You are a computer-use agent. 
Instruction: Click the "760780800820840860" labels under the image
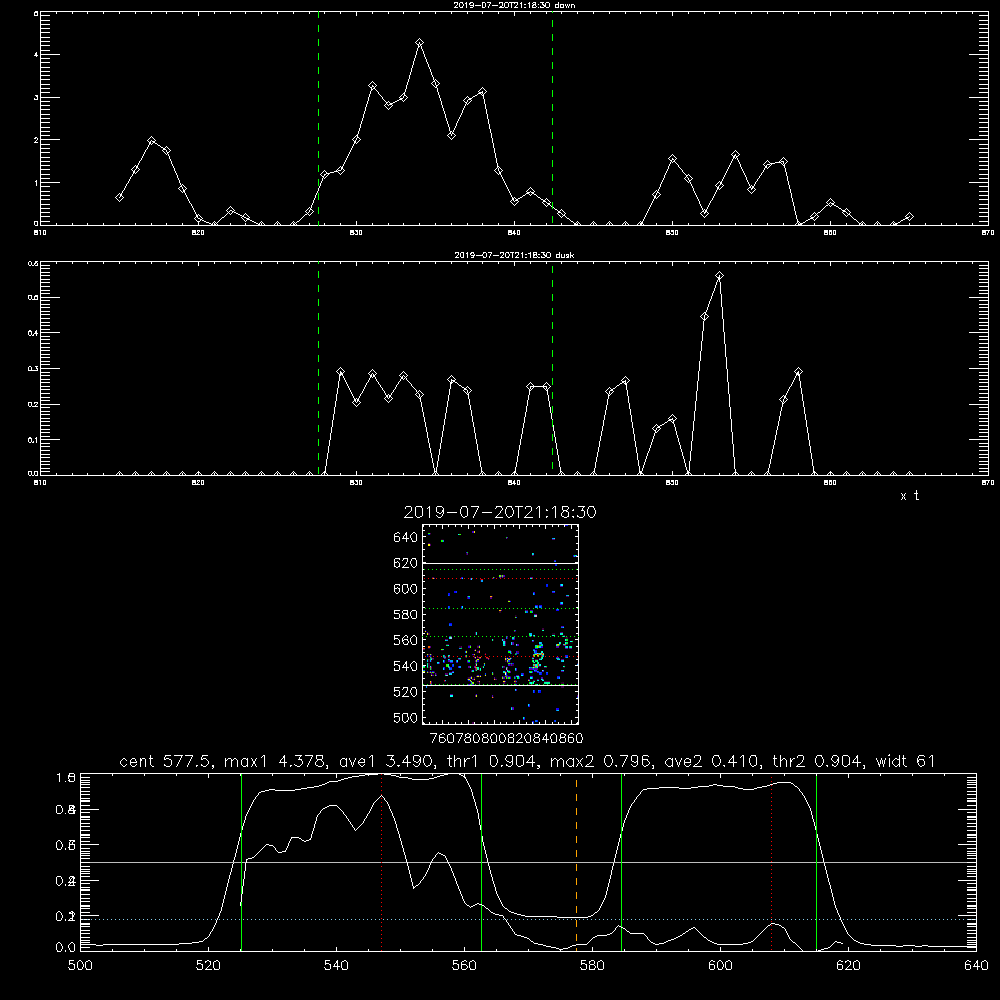pyautogui.click(x=506, y=739)
